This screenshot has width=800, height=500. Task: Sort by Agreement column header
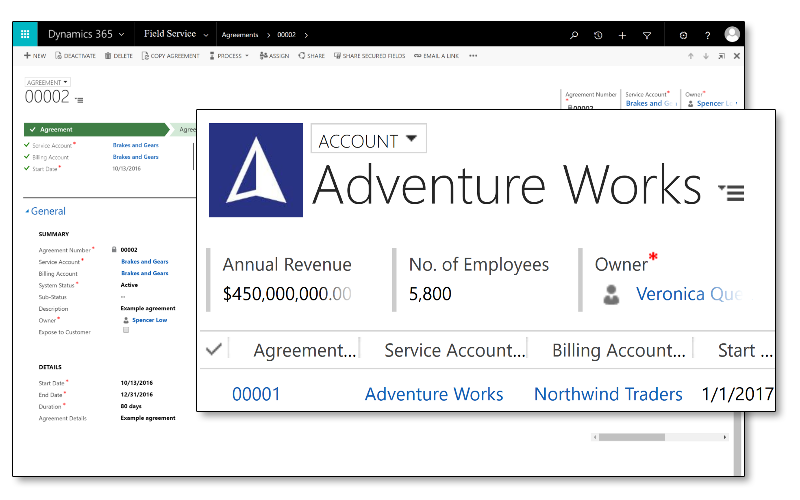coord(305,351)
